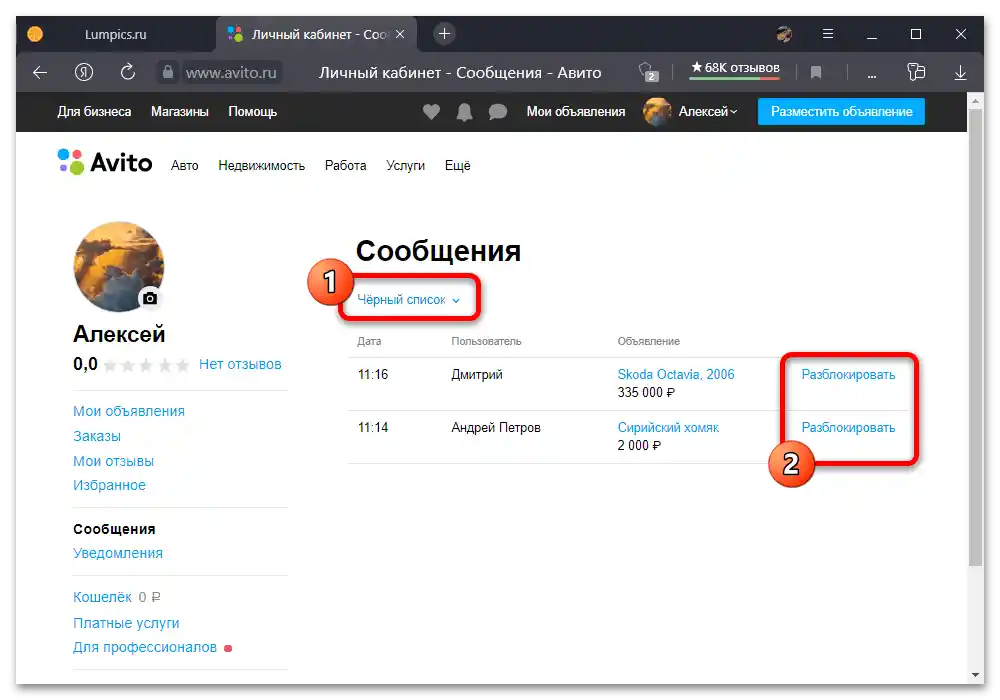The height and width of the screenshot is (700, 1000).
Task: Click the scrollbar up arrow
Action: click(975, 101)
